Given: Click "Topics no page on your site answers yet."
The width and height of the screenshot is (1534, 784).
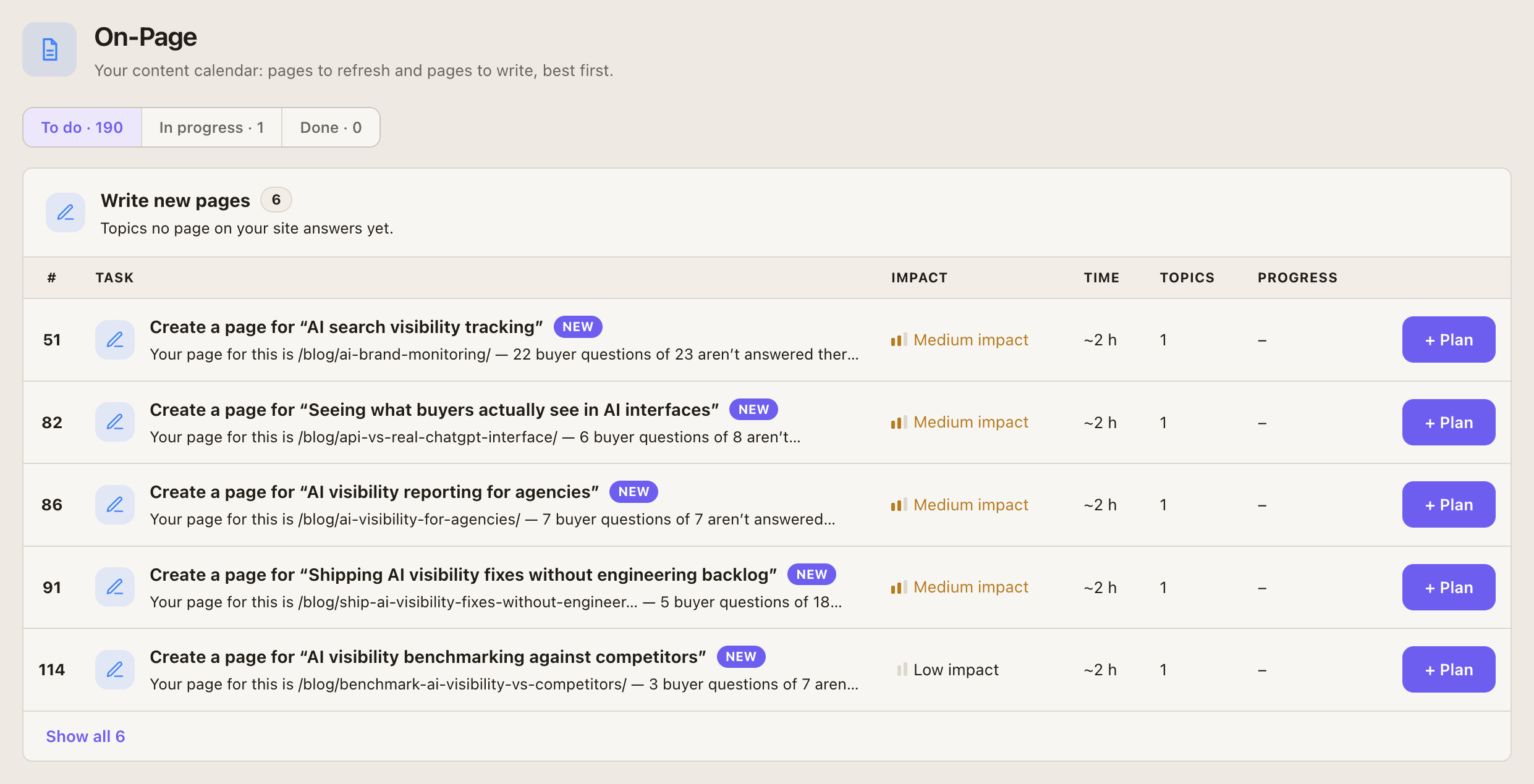Looking at the screenshot, I should 247,229.
